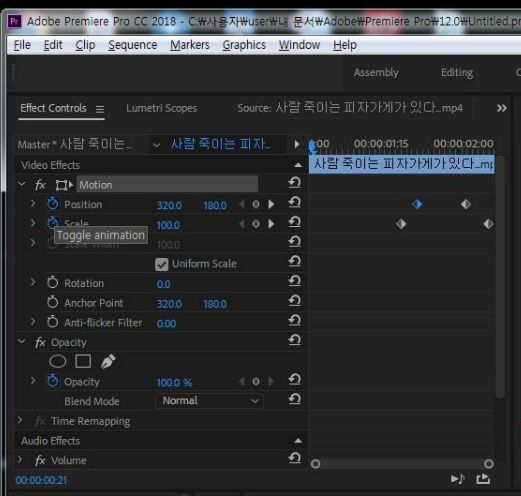Add or remove Opacity keyframe
Viewport: 521px width, 496px height.
pyautogui.click(x=256, y=381)
